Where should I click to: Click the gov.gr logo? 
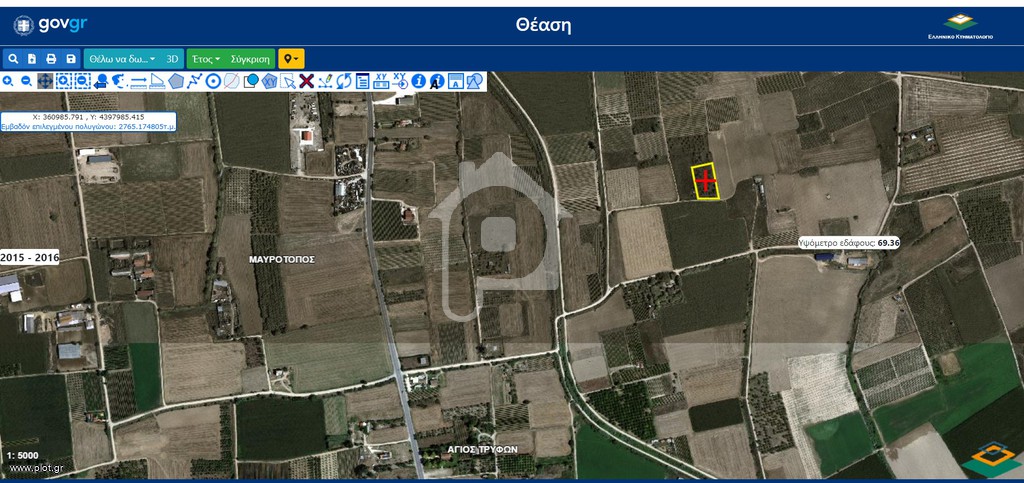[50, 25]
